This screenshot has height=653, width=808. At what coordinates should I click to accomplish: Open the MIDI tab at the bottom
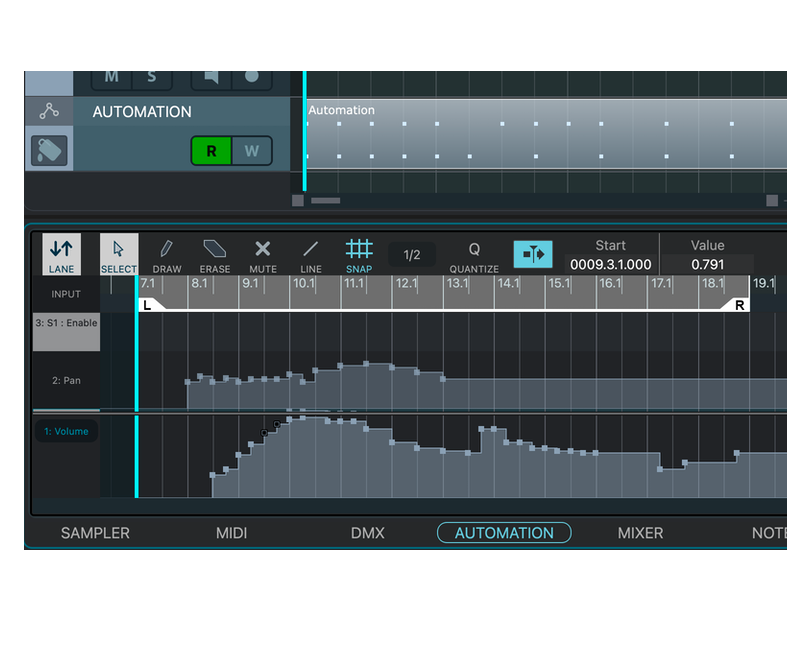pyautogui.click(x=231, y=533)
